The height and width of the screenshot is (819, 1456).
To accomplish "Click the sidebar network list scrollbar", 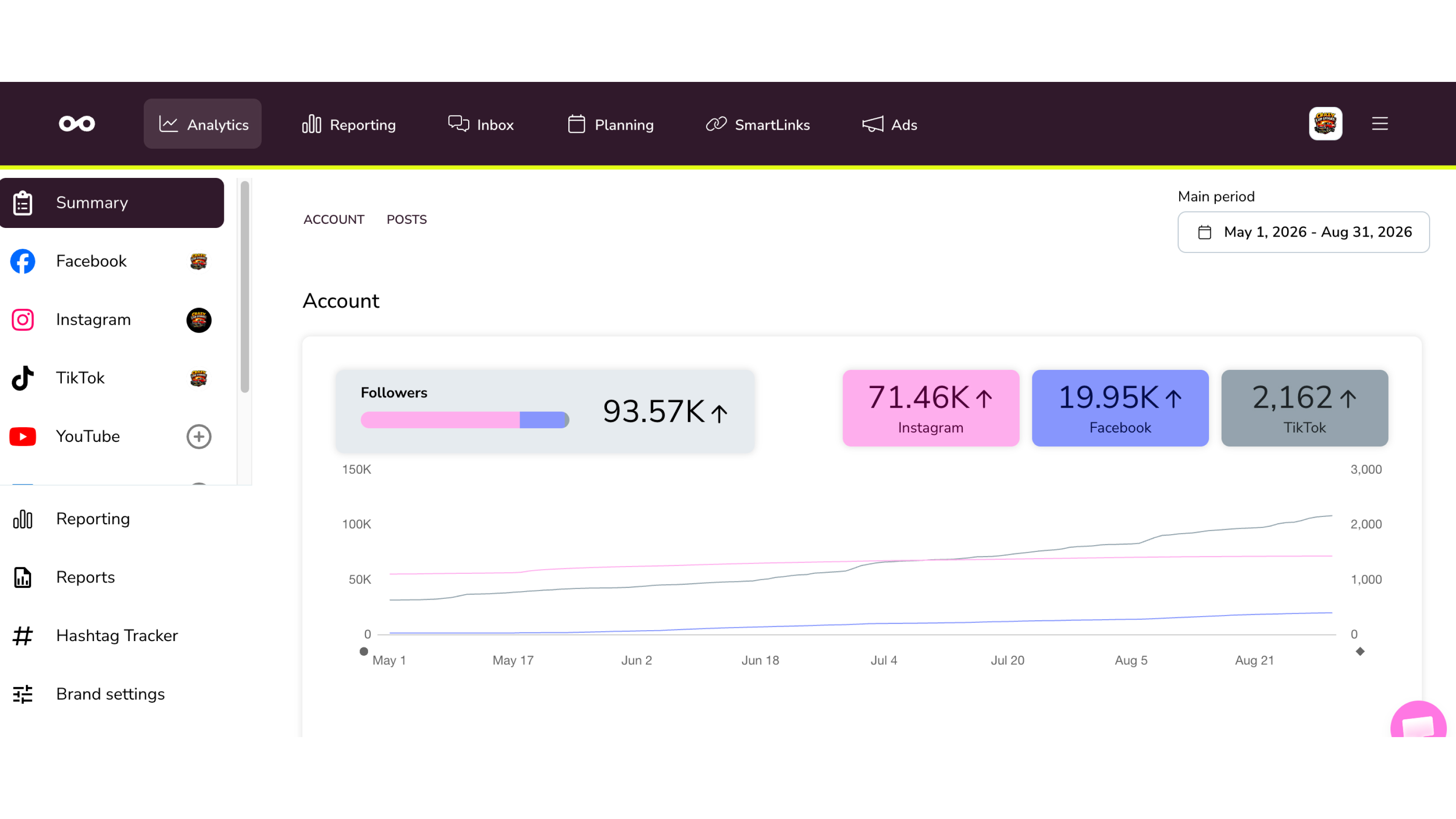I will tap(245, 287).
